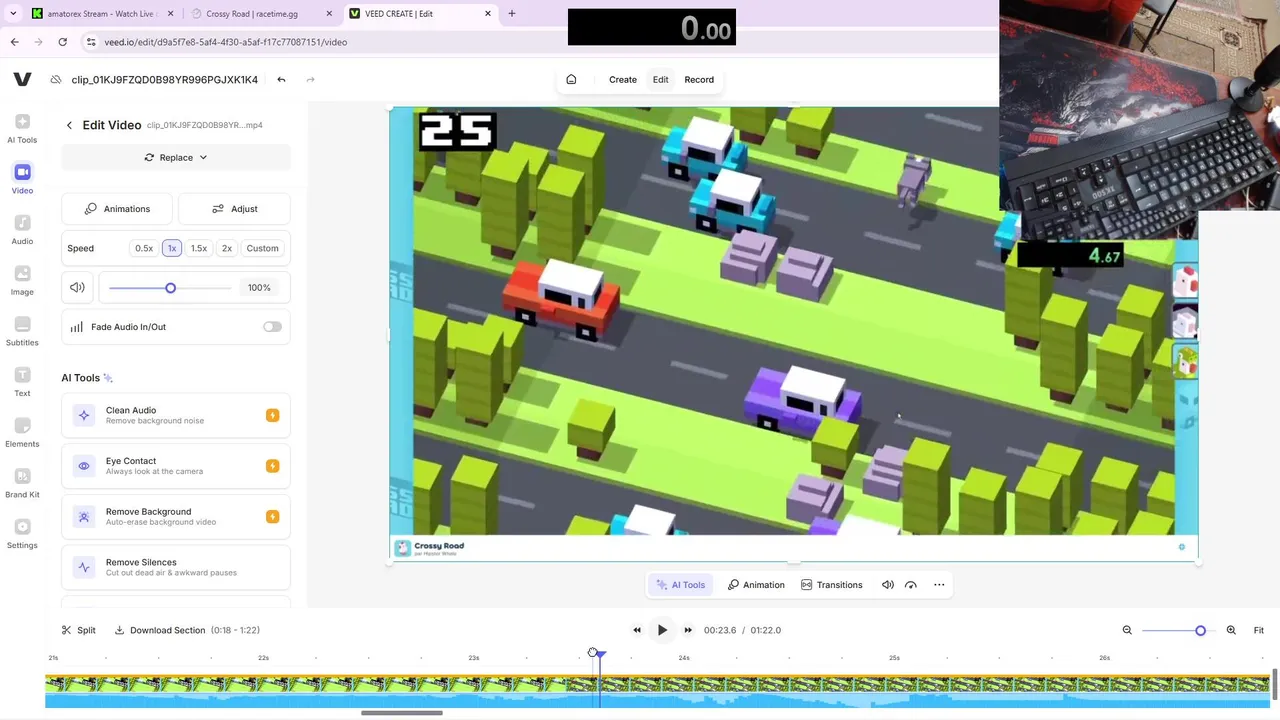Open the Text sidebar section
Viewport: 1280px width, 720px height.
coord(22,382)
